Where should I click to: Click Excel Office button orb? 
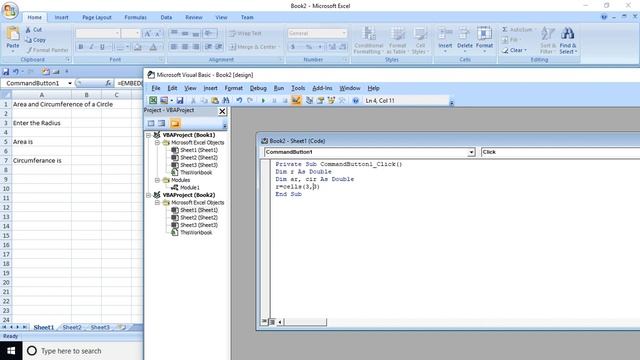click(x=10, y=10)
